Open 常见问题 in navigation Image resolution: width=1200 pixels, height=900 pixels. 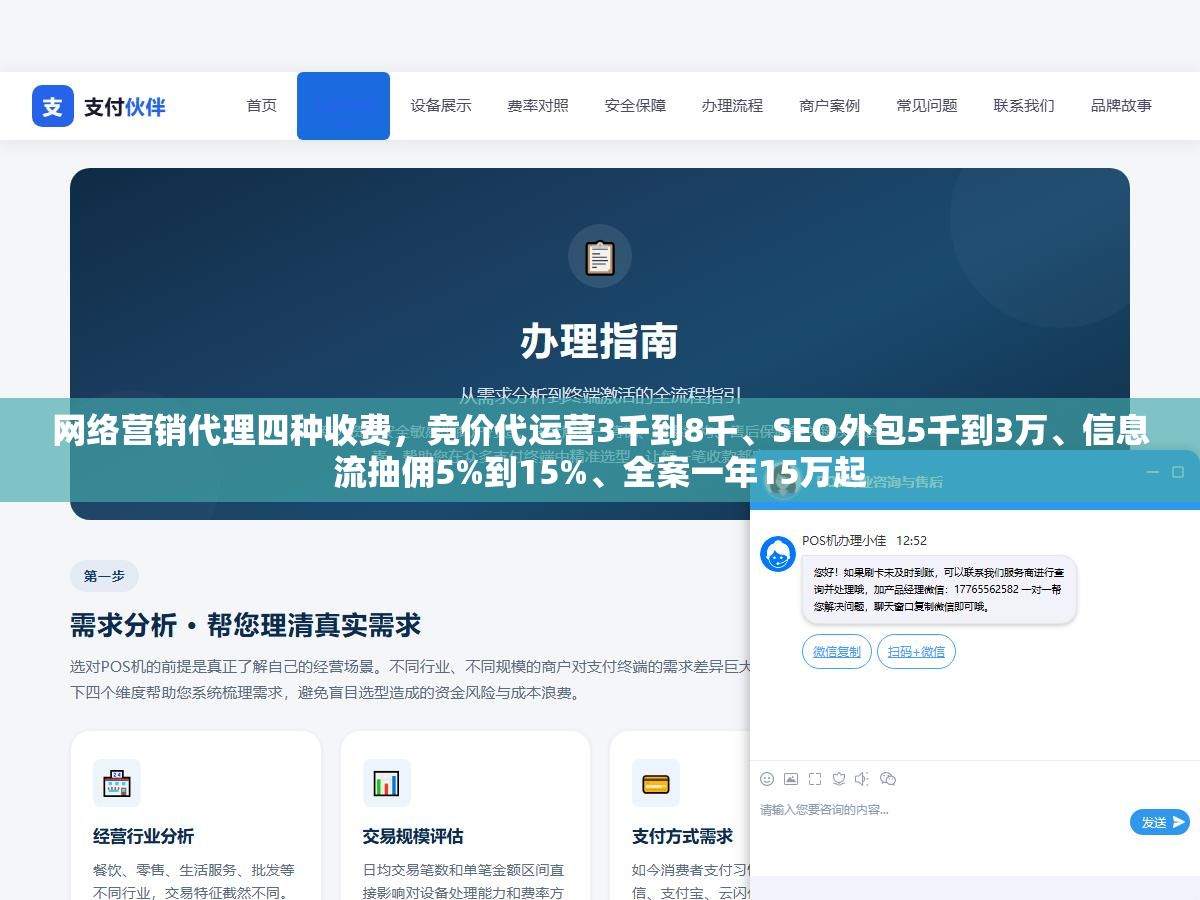[x=927, y=105]
